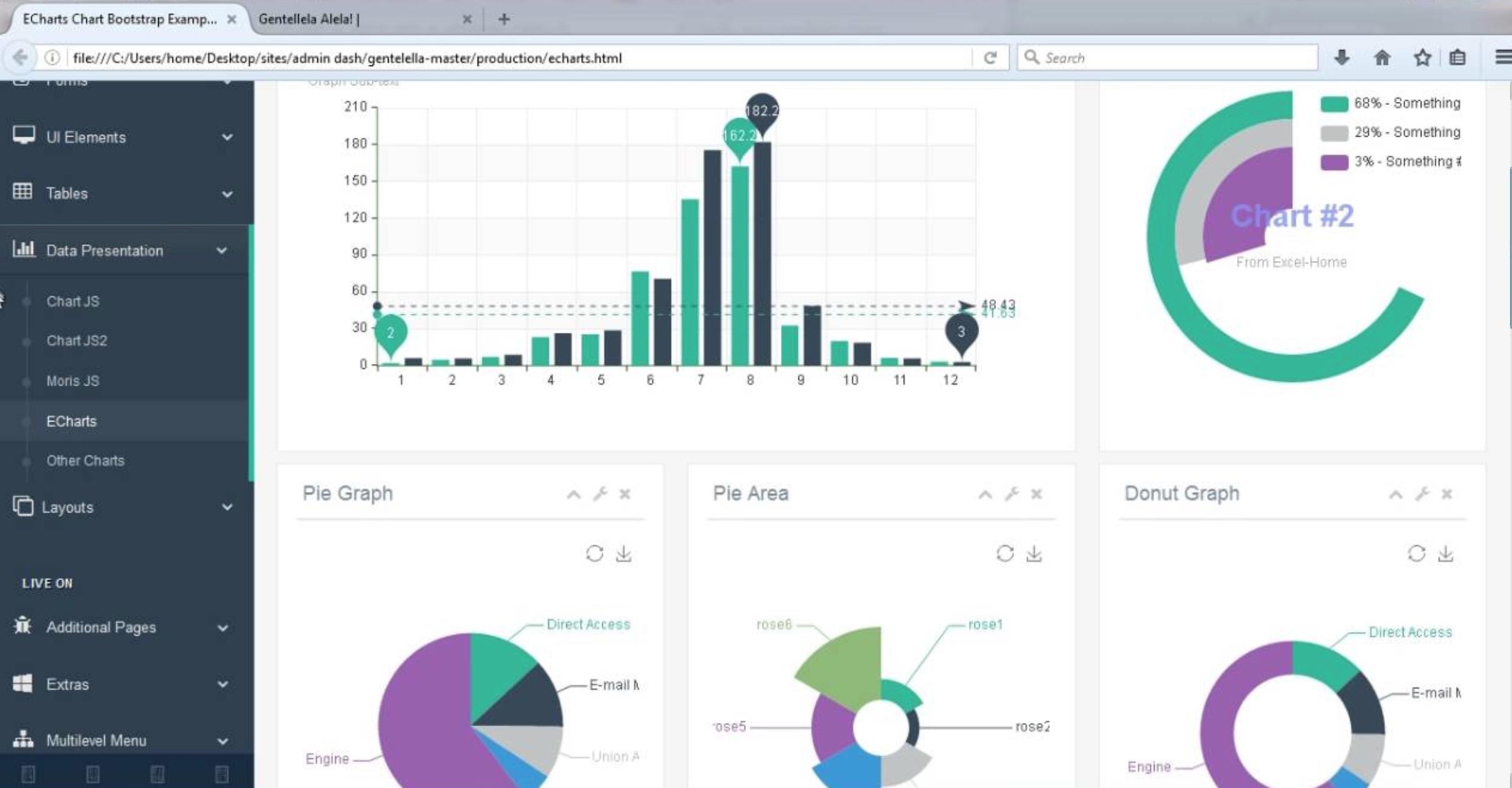This screenshot has height=788, width=1512.
Task: Reload page with the refresh icon
Action: pyautogui.click(x=990, y=58)
